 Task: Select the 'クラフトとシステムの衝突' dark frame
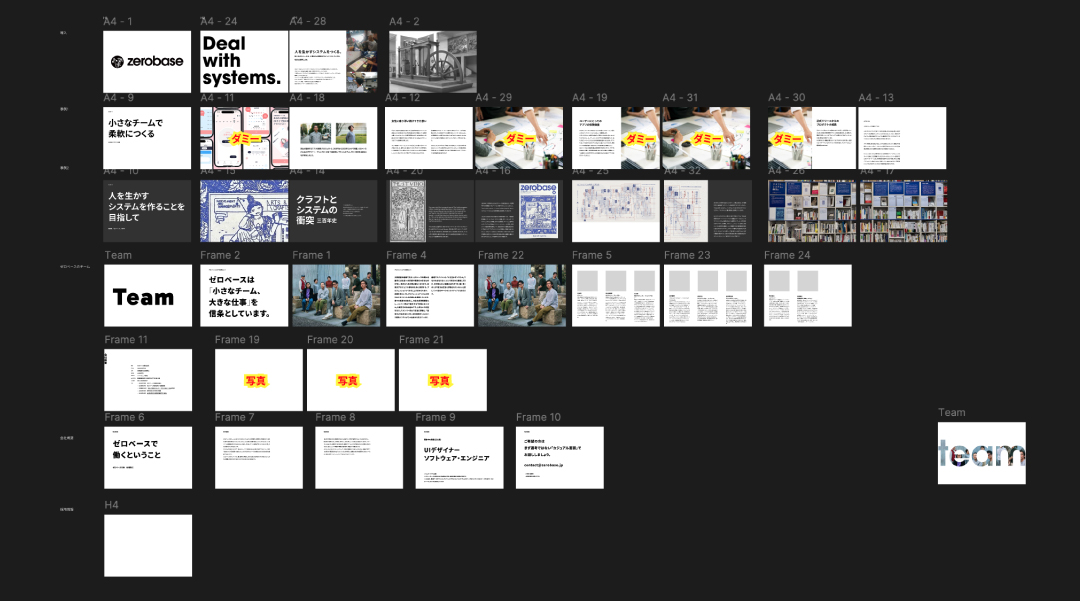click(x=333, y=211)
